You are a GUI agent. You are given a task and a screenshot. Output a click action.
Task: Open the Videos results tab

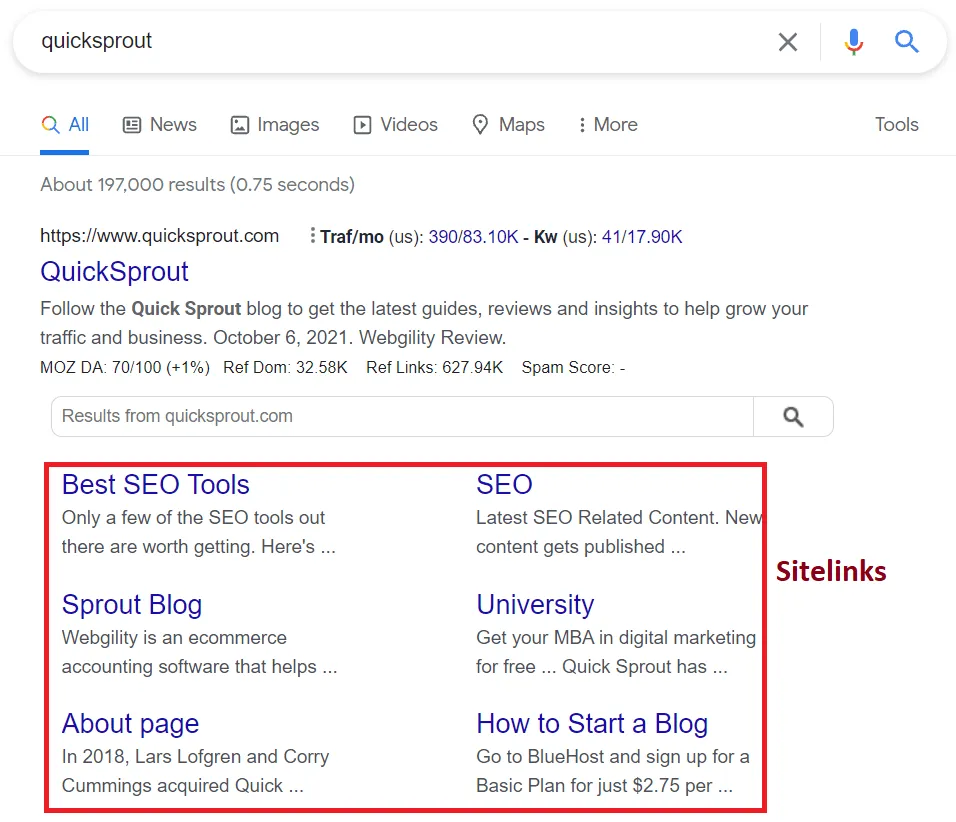(396, 125)
